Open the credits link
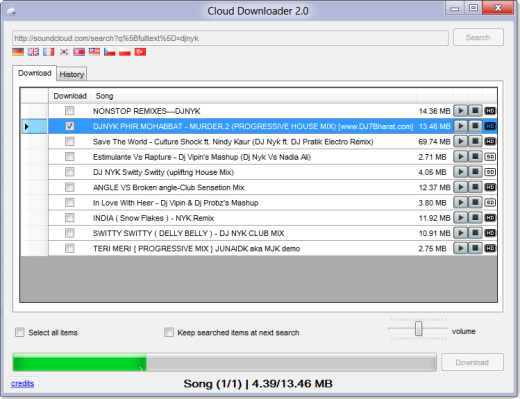The height and width of the screenshot is (399, 520). 23,383
